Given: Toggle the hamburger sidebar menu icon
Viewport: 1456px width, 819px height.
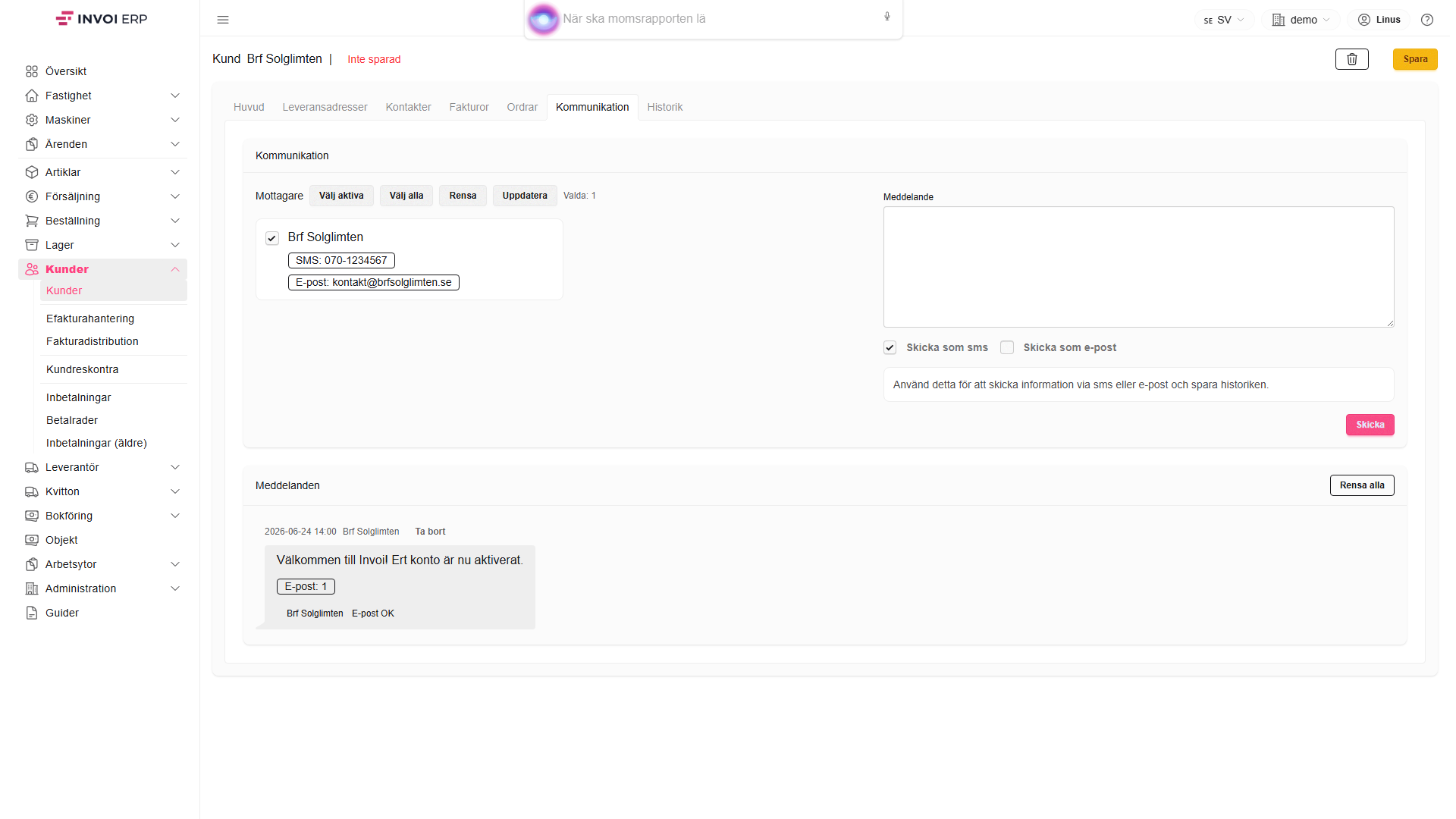Looking at the screenshot, I should pos(223,20).
